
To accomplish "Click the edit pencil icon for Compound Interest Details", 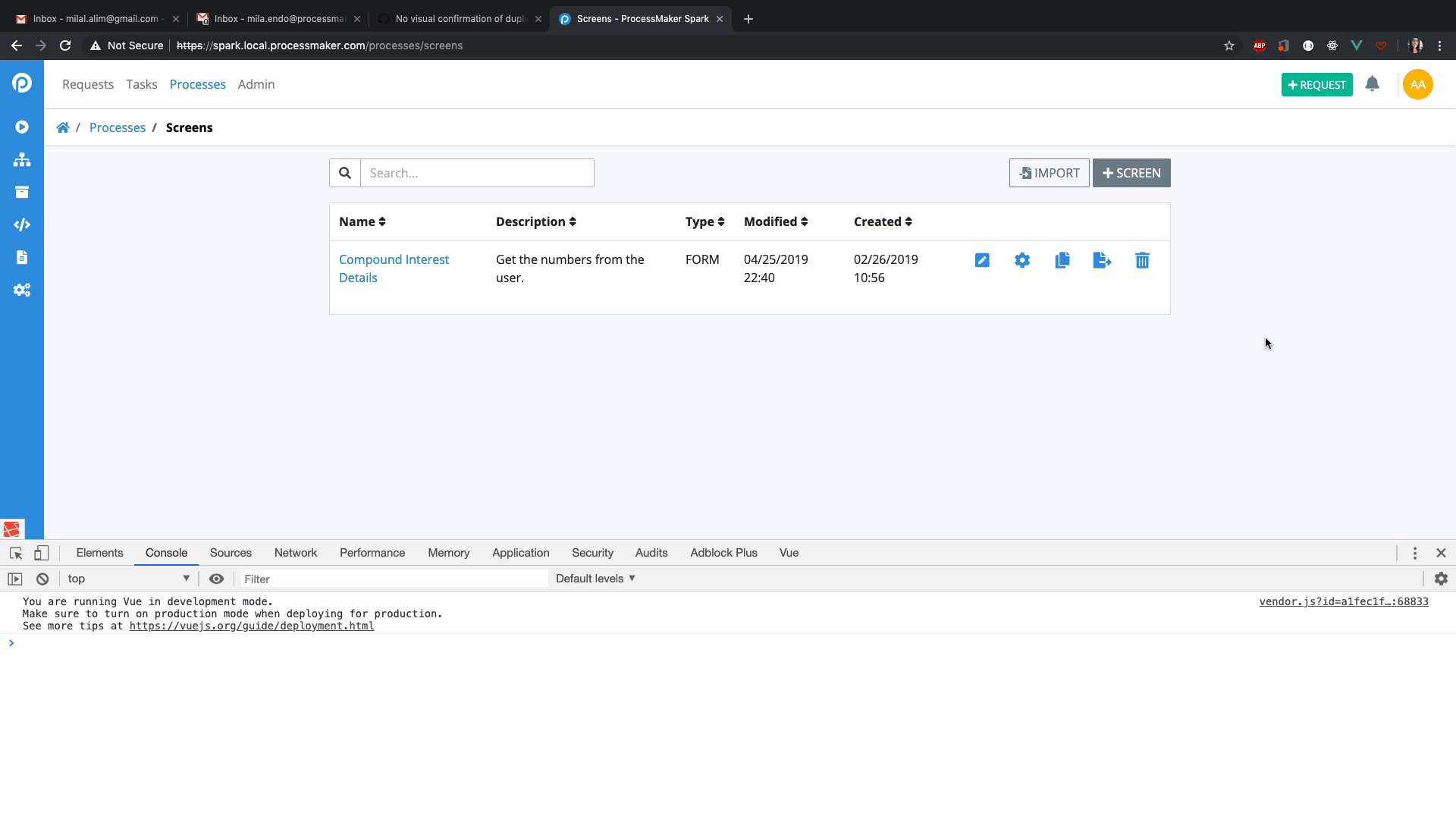I will (982, 260).
